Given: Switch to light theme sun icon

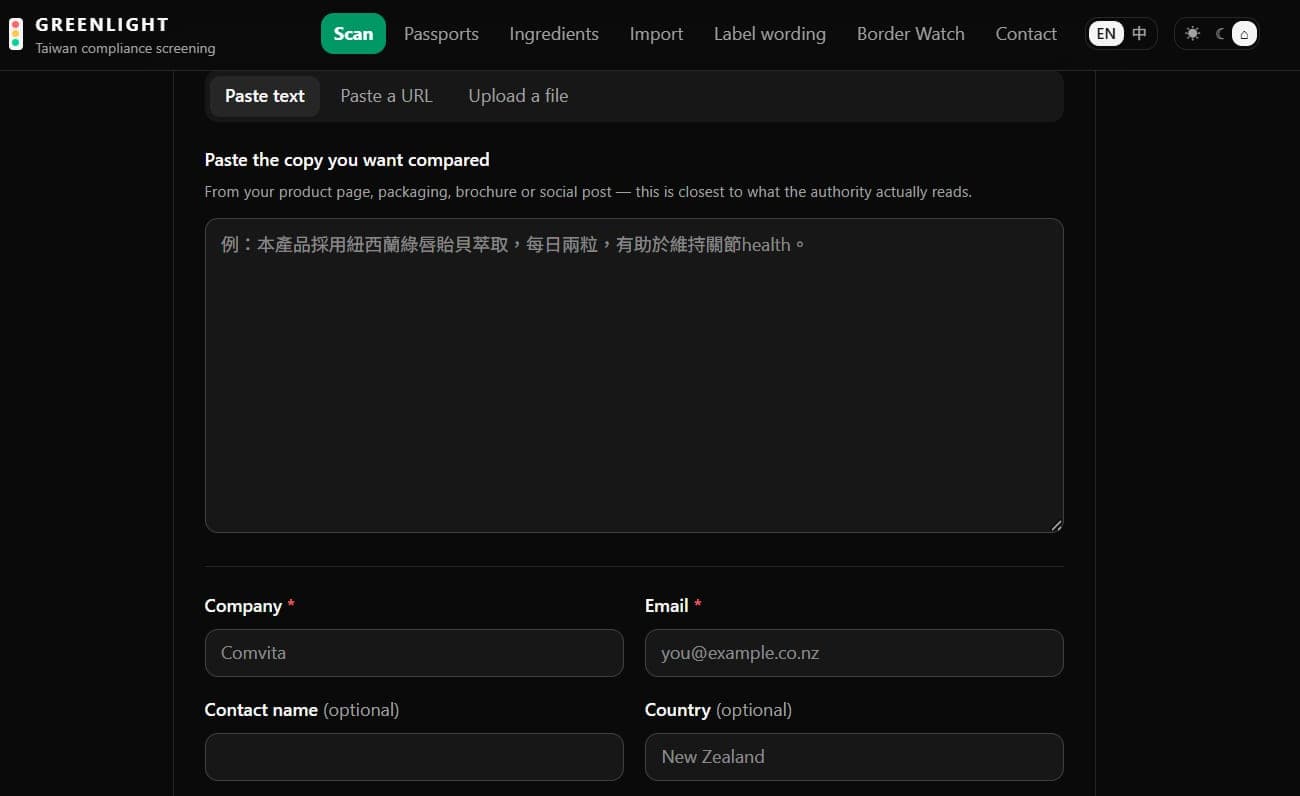Looking at the screenshot, I should tap(1192, 34).
